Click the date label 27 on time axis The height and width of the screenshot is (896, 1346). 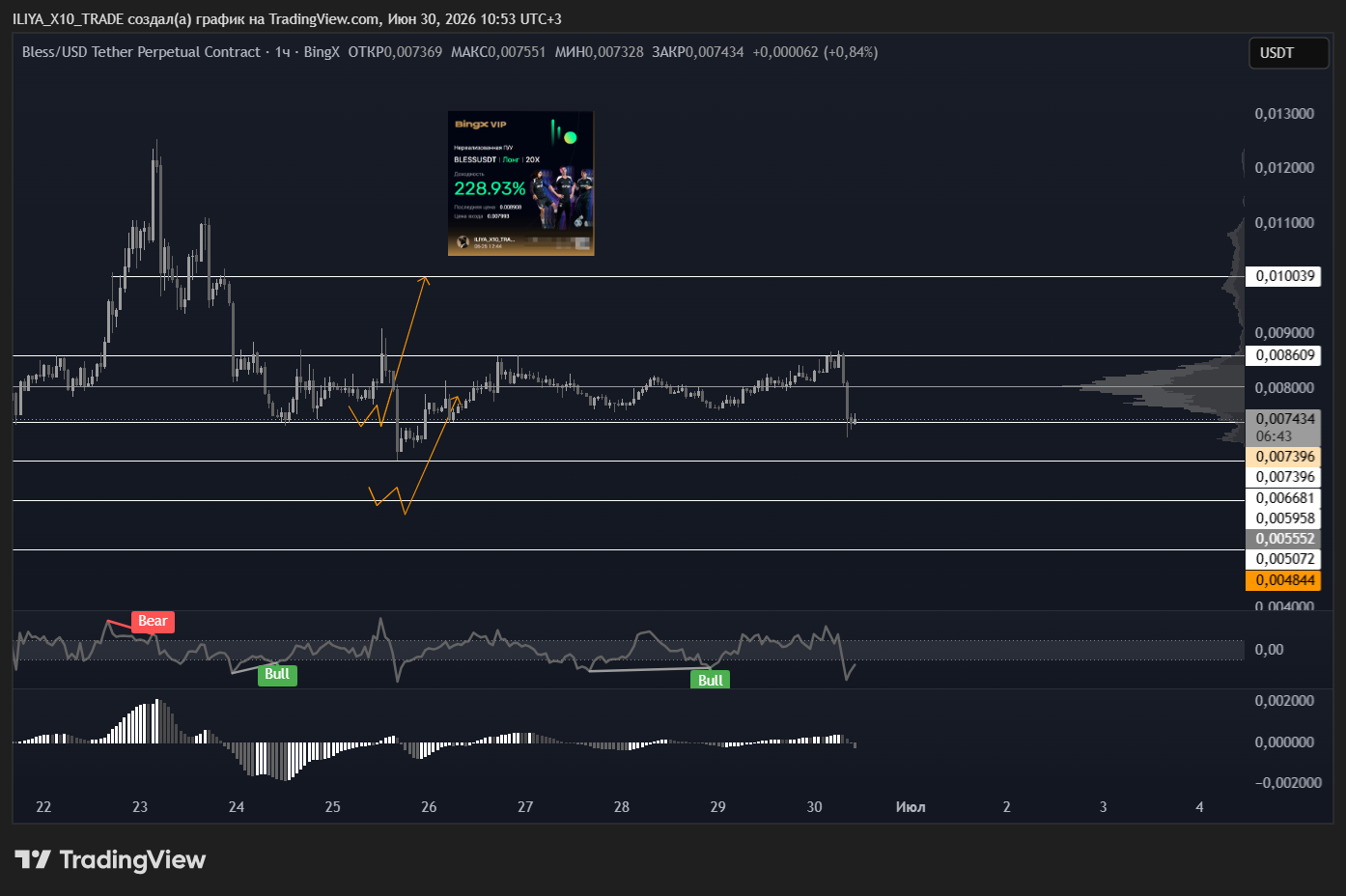tap(525, 807)
